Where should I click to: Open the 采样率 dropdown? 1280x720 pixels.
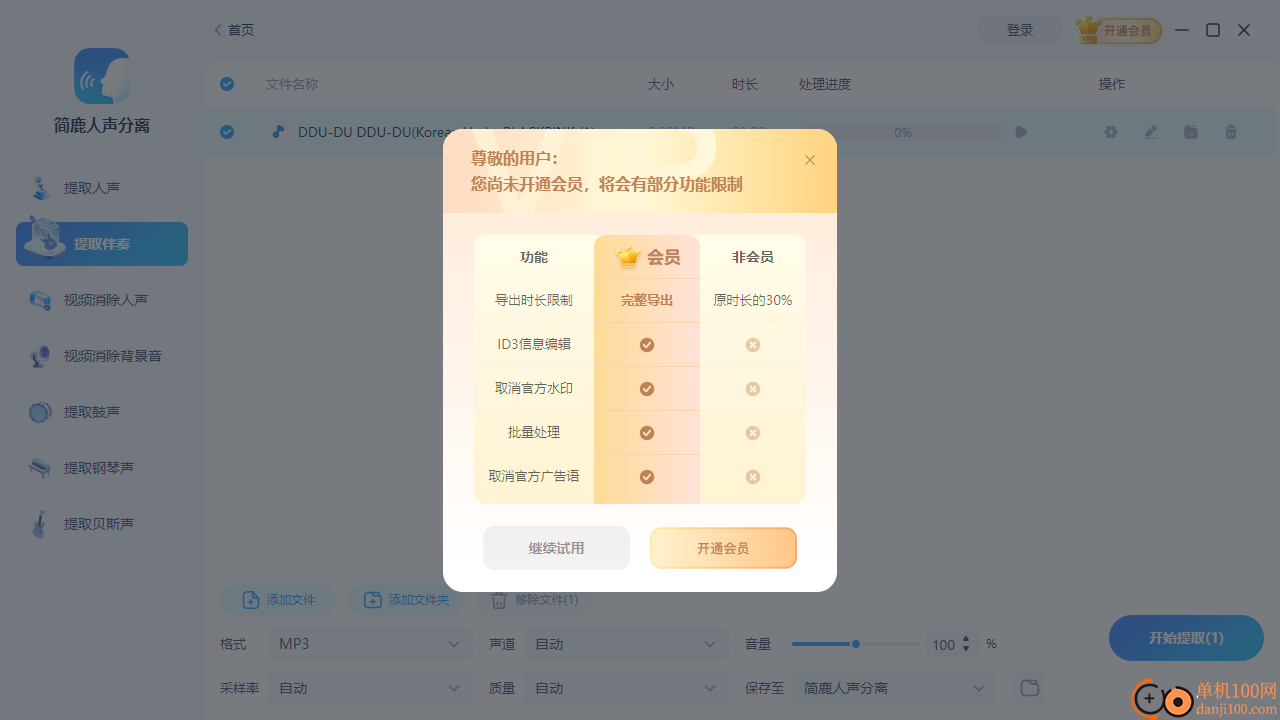pos(369,688)
